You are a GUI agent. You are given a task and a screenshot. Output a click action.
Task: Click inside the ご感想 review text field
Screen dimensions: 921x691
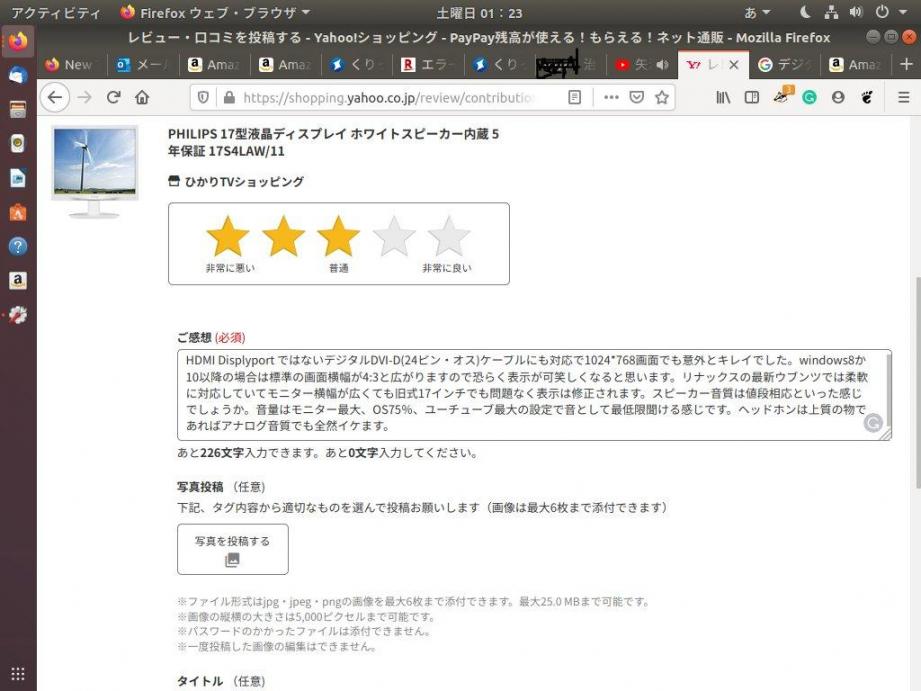534,395
